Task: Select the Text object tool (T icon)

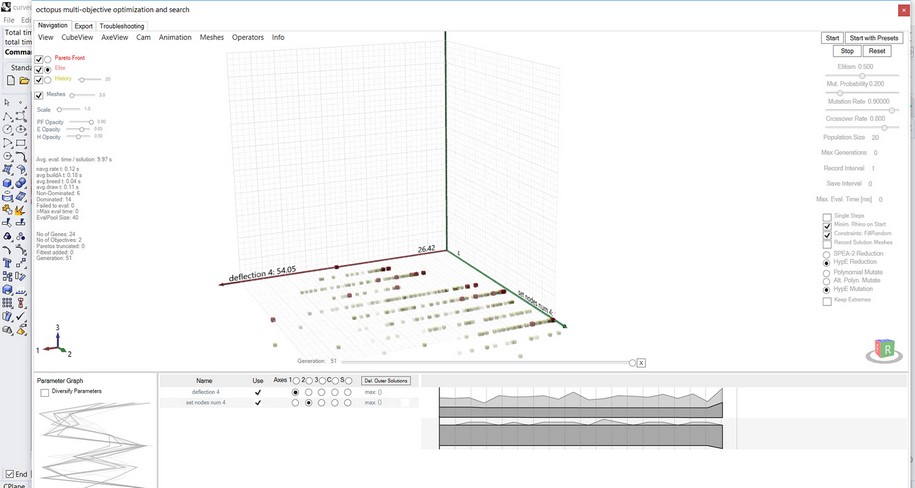Action: [x=7, y=263]
